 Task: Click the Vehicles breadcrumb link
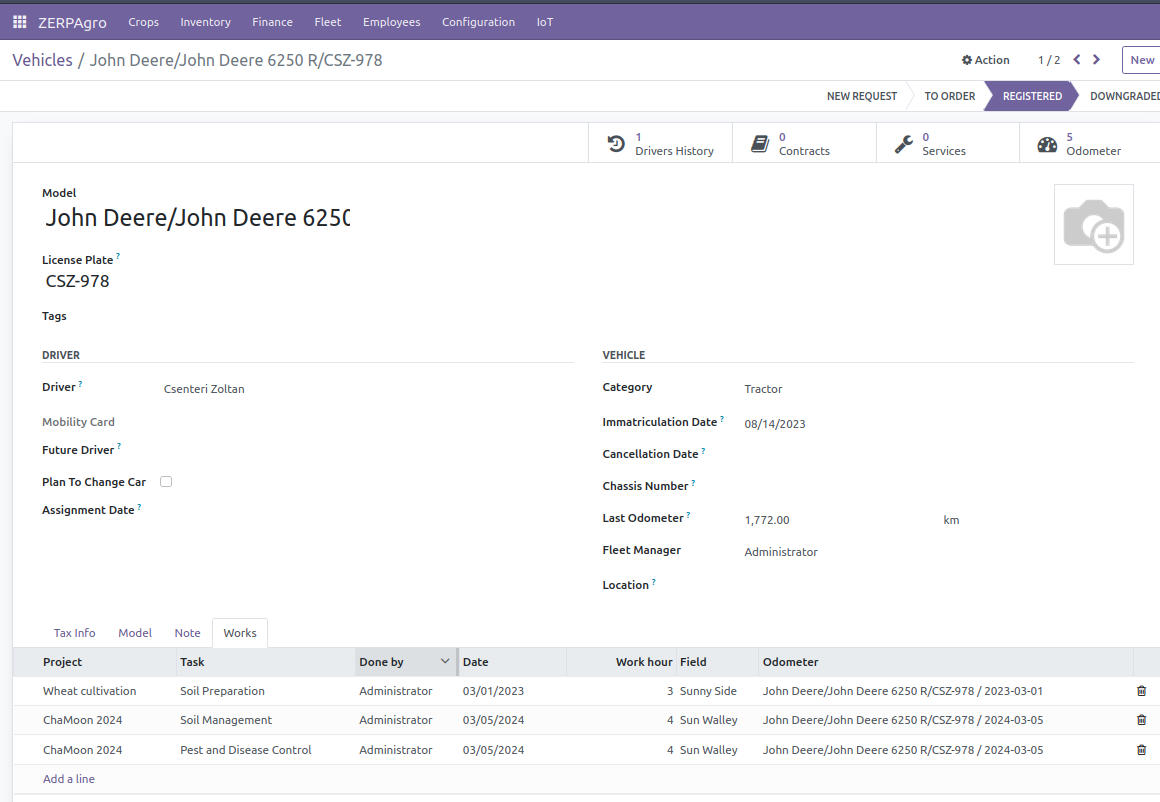[x=43, y=60]
